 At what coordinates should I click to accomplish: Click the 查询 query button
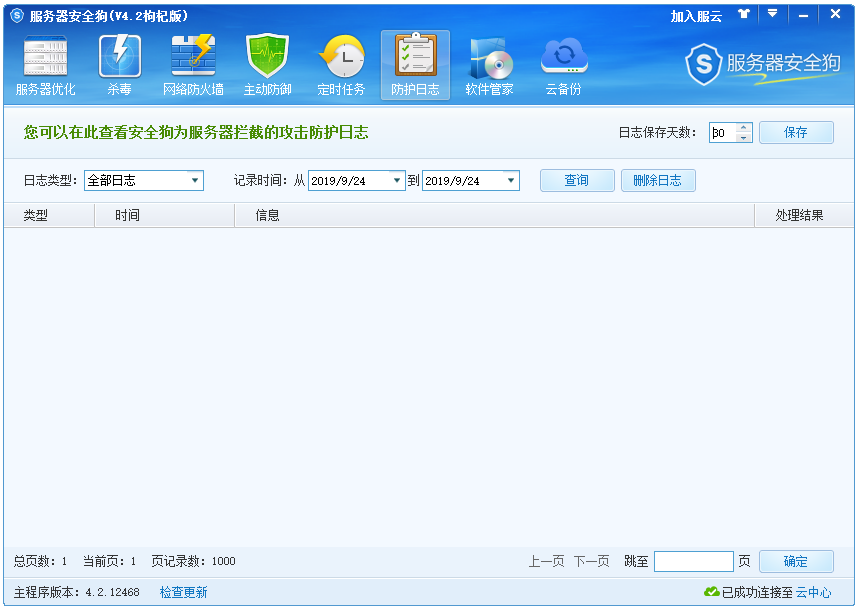(576, 181)
